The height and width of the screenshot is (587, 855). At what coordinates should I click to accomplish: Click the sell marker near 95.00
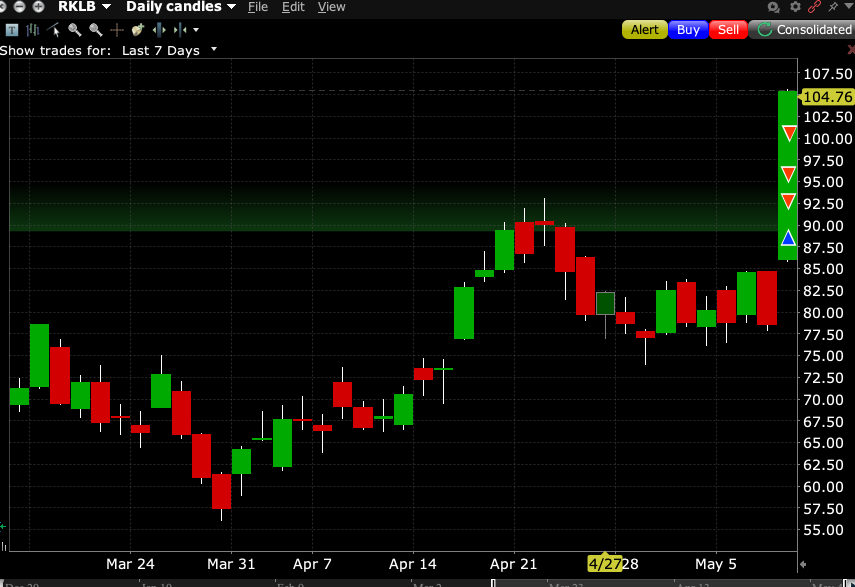[x=788, y=174]
